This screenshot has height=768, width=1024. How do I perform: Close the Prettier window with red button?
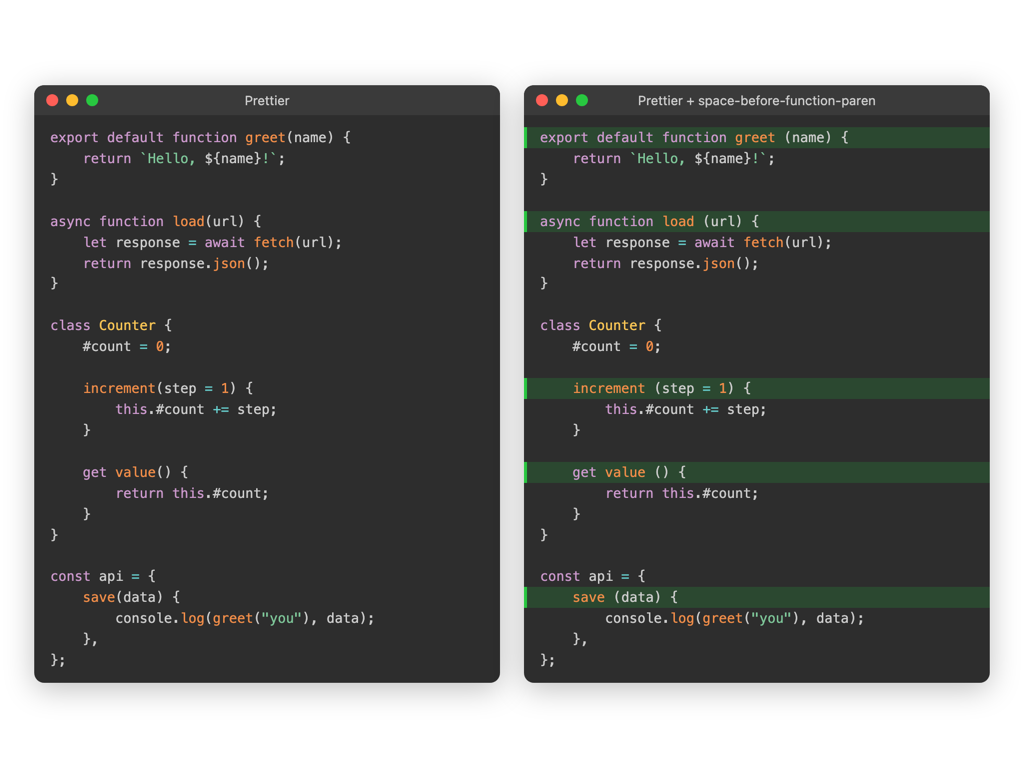[x=52, y=100]
